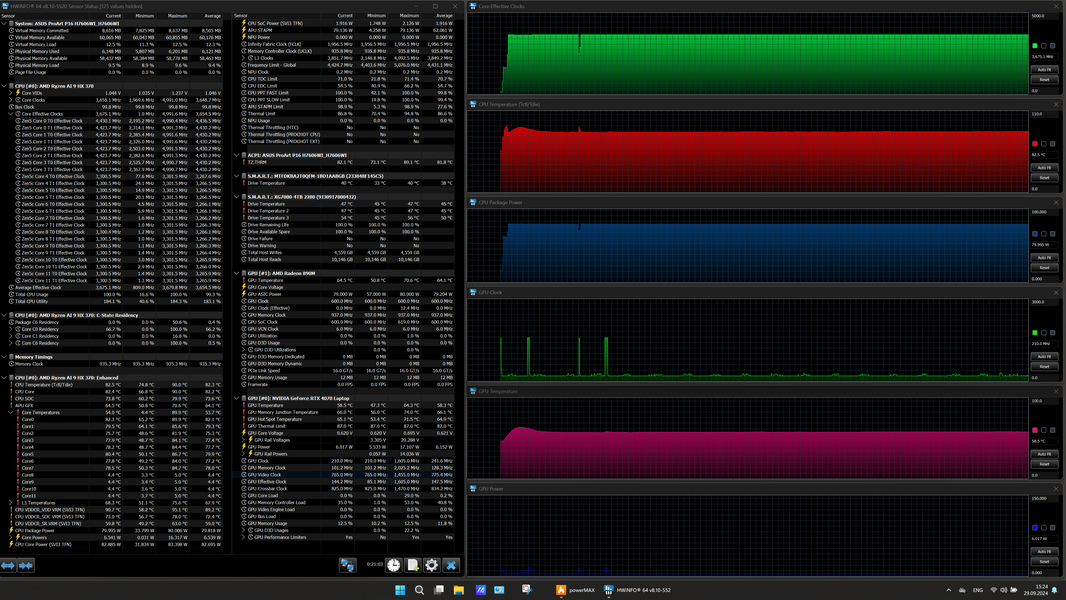Toggle first empty checkbox in CPU Package Power graph
This screenshot has width=1066, height=600.
point(1044,234)
